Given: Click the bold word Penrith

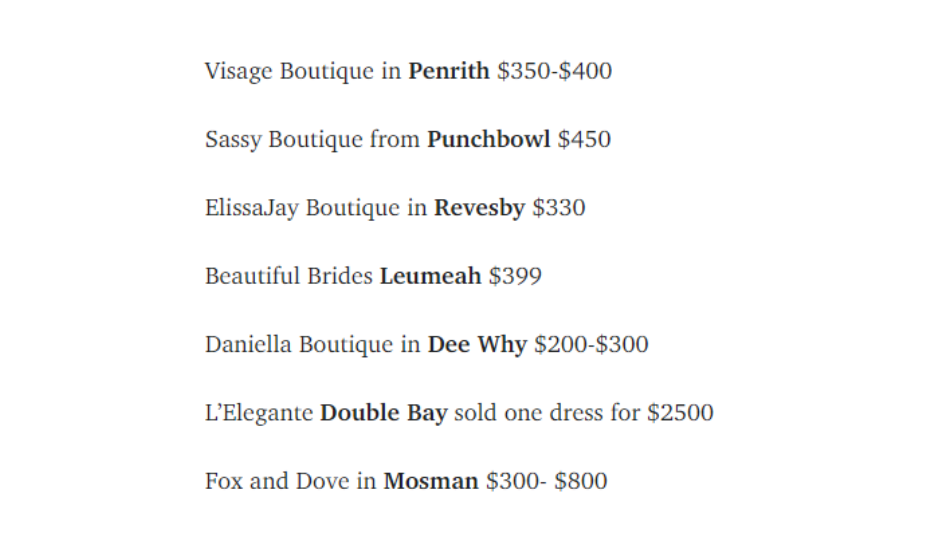Looking at the screenshot, I should pyautogui.click(x=449, y=70).
